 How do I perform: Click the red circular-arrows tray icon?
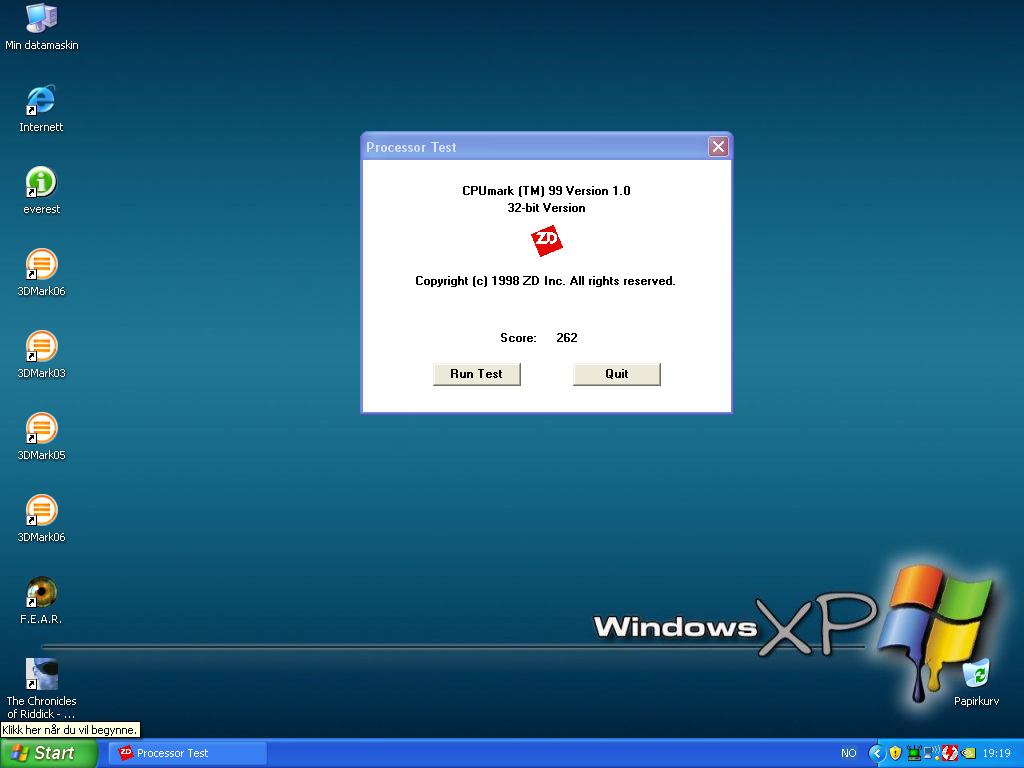(950, 753)
